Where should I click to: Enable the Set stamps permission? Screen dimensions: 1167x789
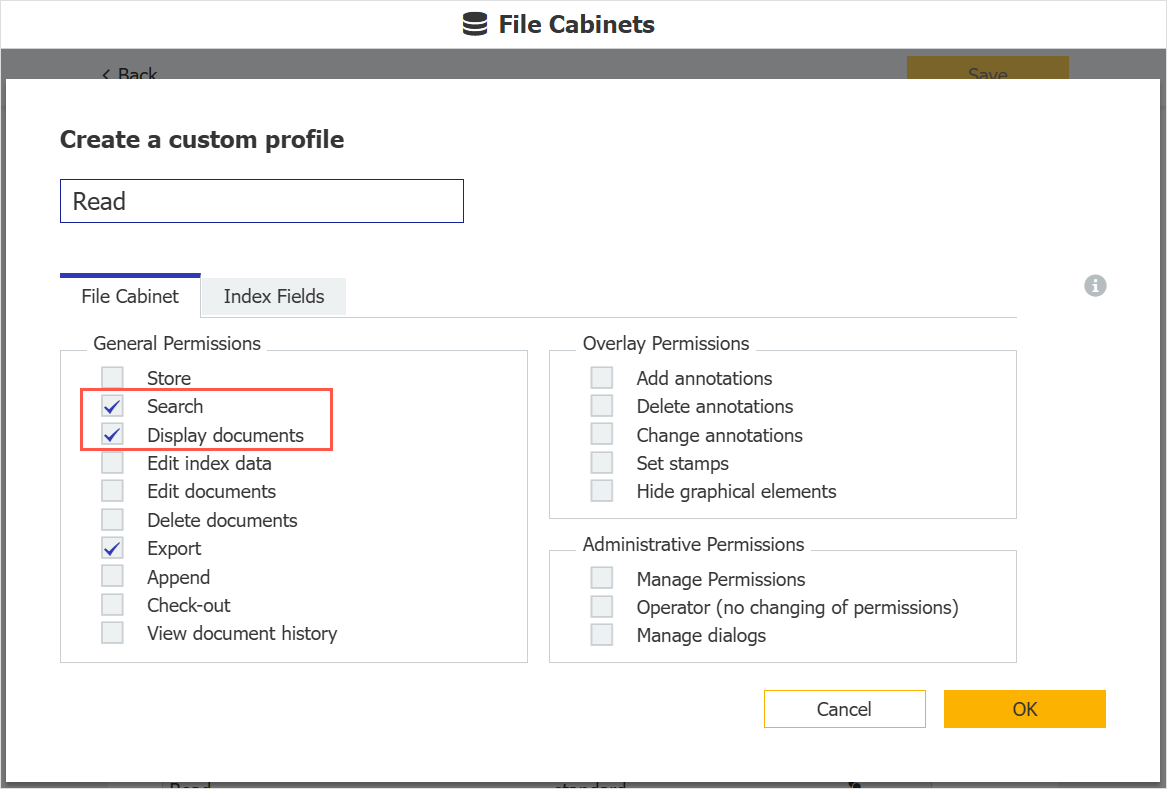(601, 462)
